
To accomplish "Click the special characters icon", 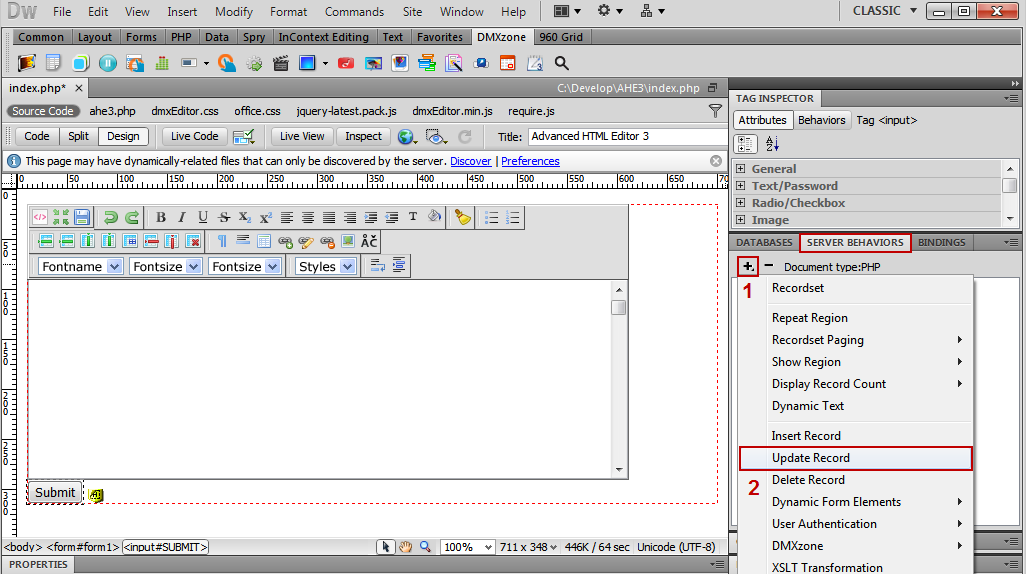I will (369, 242).
